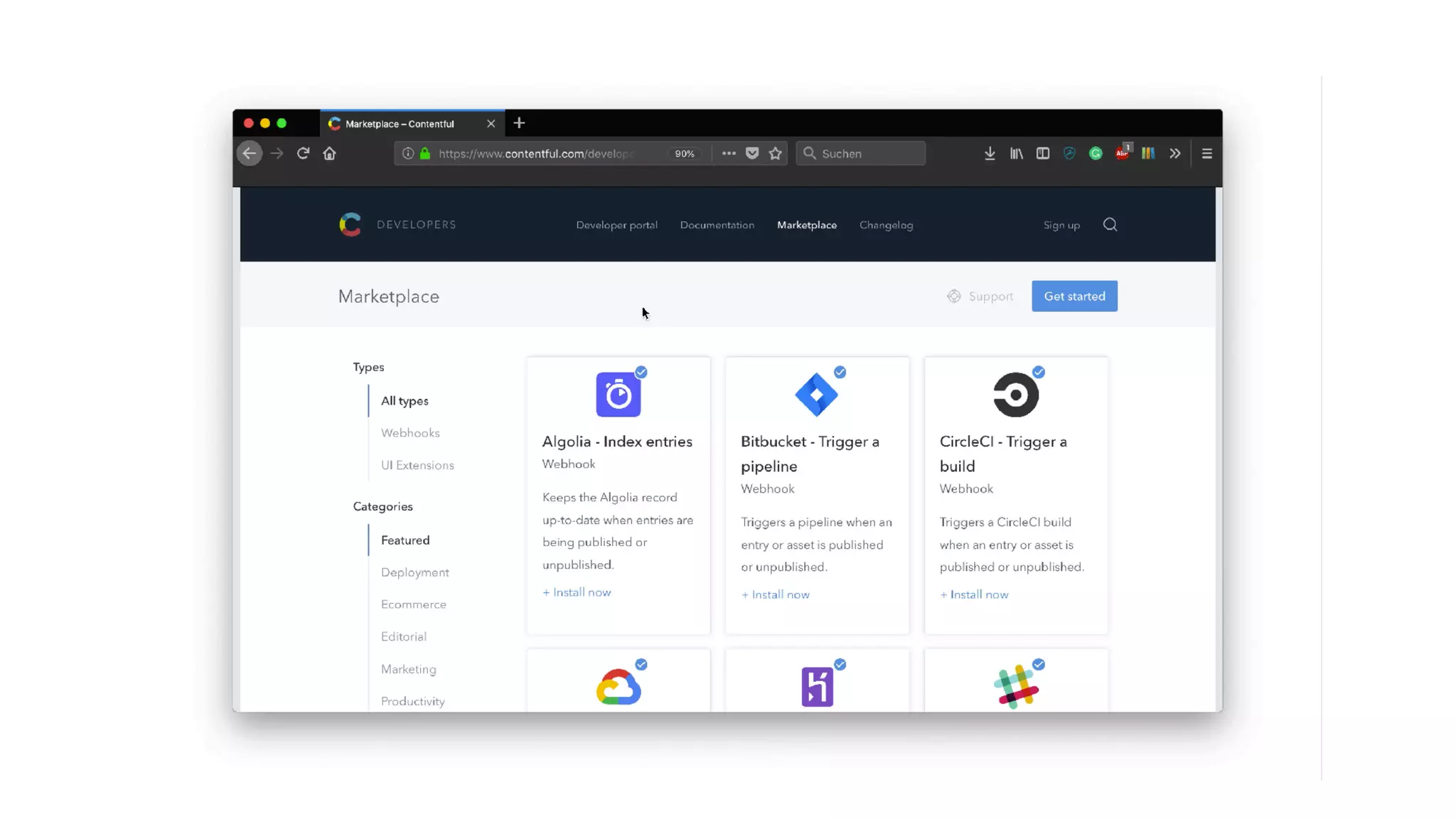Viewport: 1456px width, 819px height.
Task: Open the site search magnifier icon
Action: pyautogui.click(x=1110, y=225)
